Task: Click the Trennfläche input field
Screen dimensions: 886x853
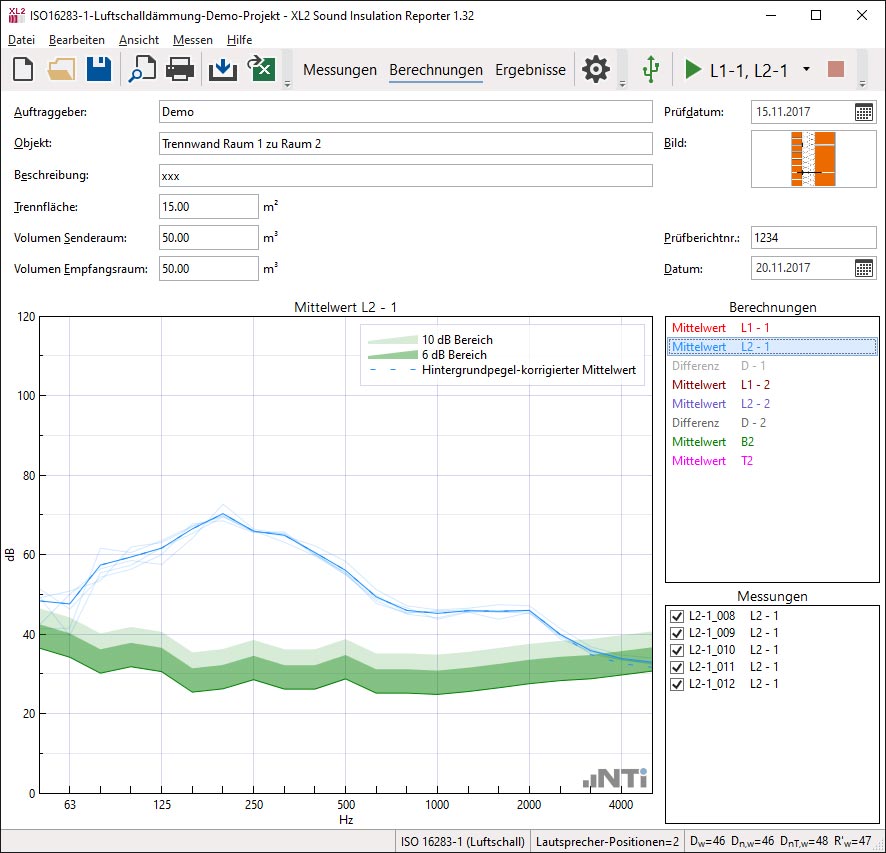Action: point(209,206)
